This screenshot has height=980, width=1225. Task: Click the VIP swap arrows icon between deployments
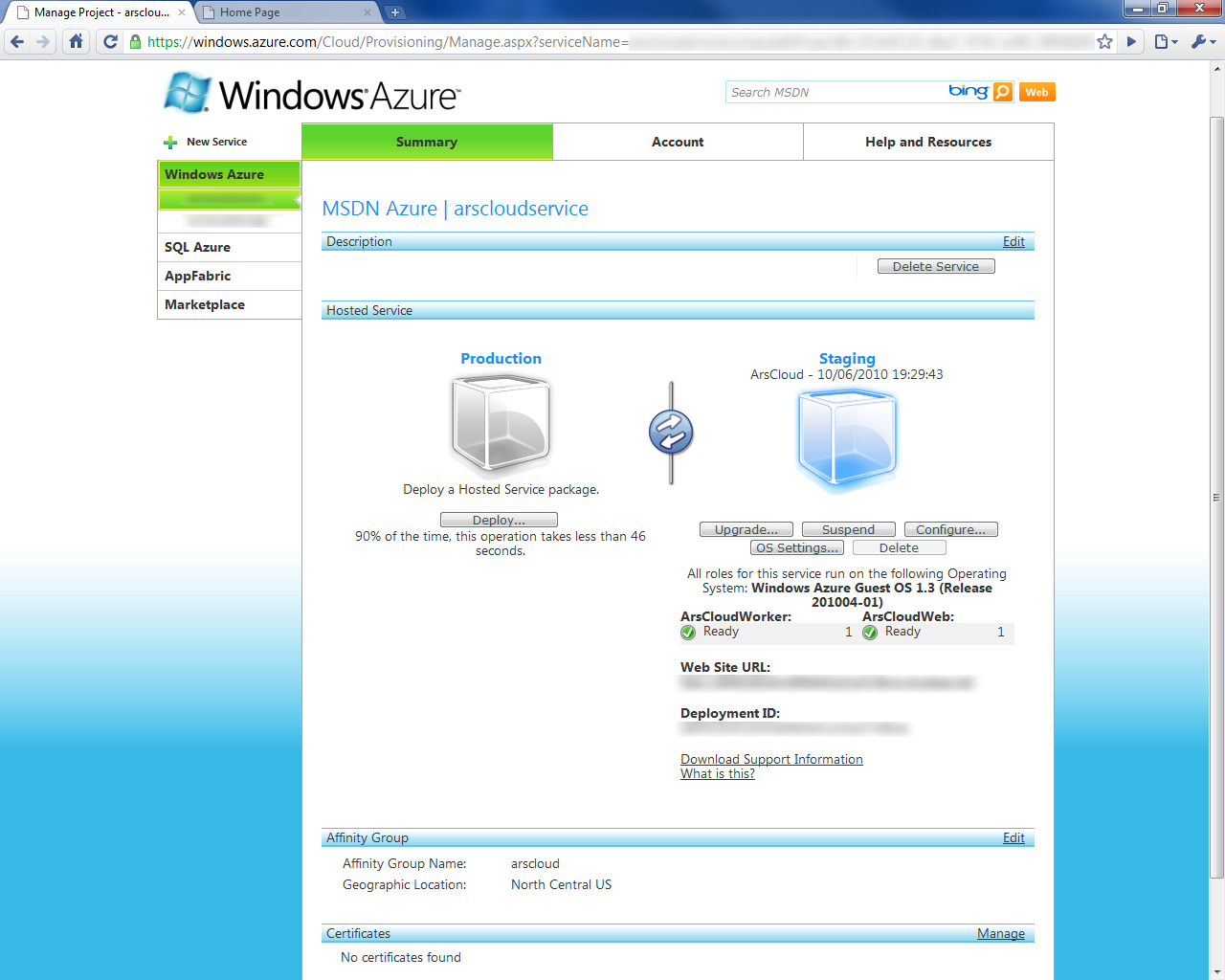tap(670, 432)
